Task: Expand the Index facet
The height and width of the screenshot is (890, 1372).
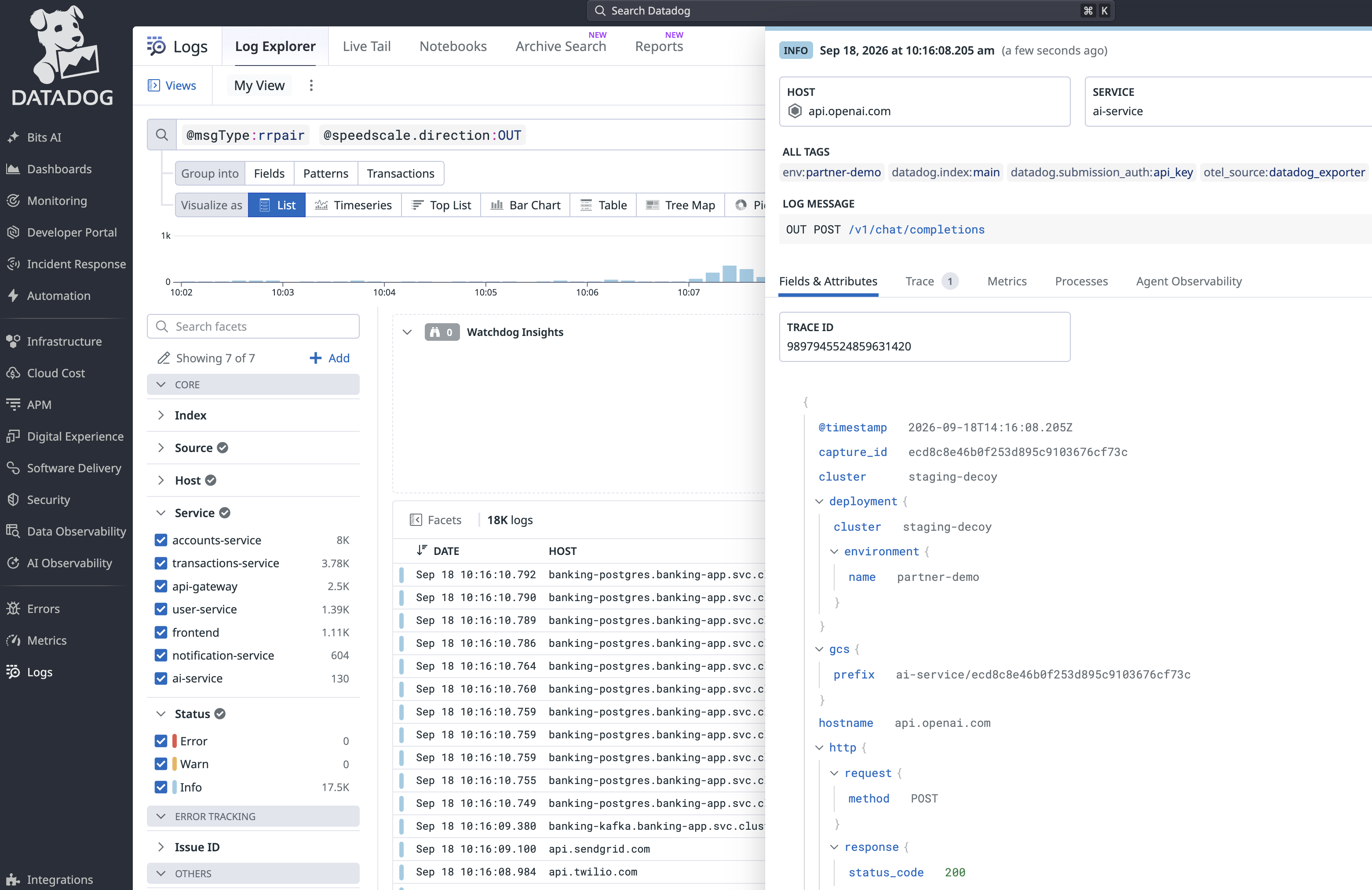Action: tap(161, 415)
